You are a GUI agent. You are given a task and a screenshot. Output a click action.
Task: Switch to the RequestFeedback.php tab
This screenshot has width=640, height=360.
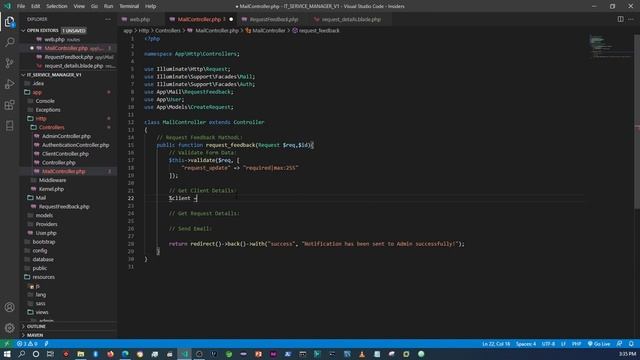(273, 19)
